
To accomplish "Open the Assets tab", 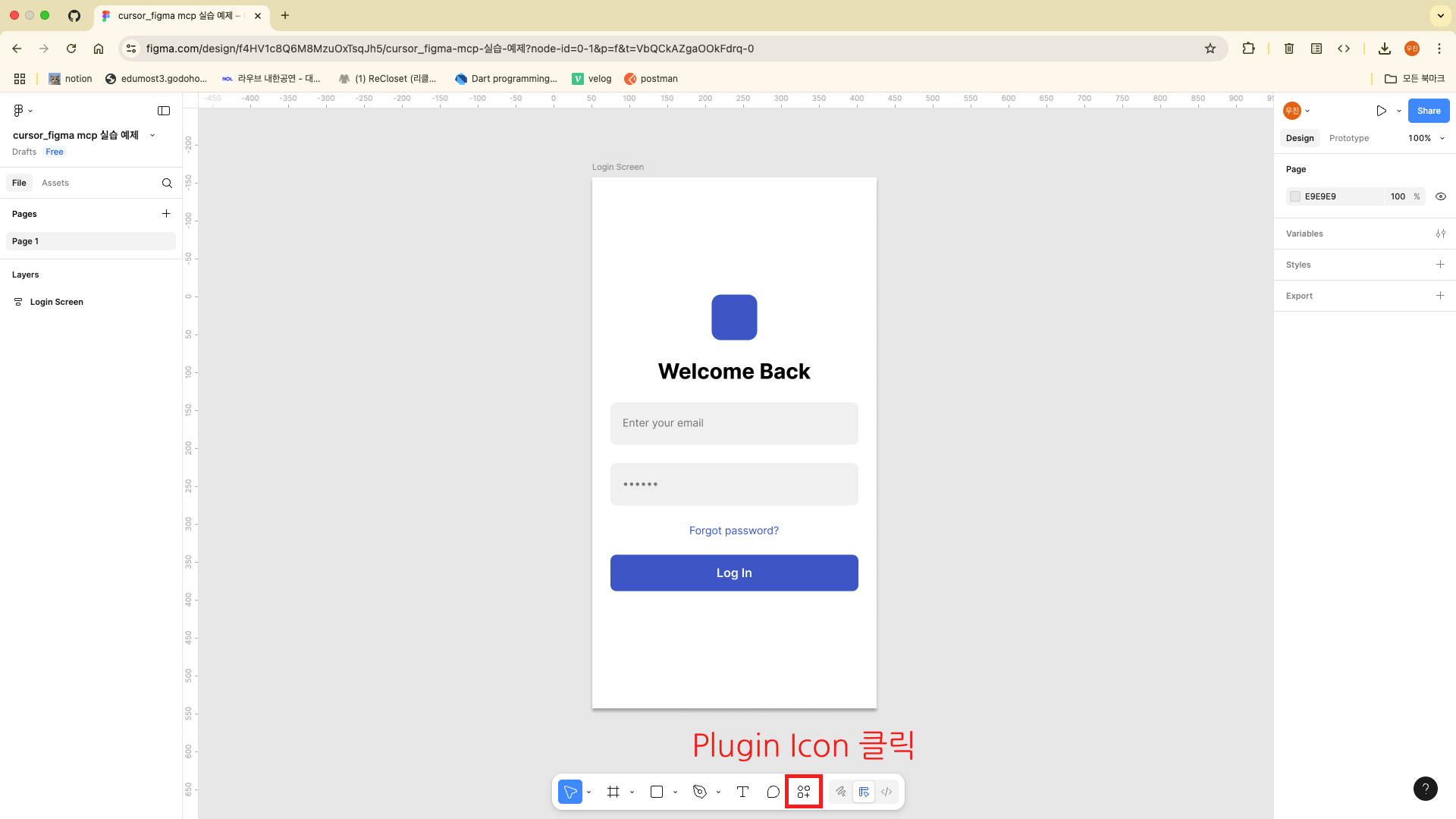I will coord(55,183).
